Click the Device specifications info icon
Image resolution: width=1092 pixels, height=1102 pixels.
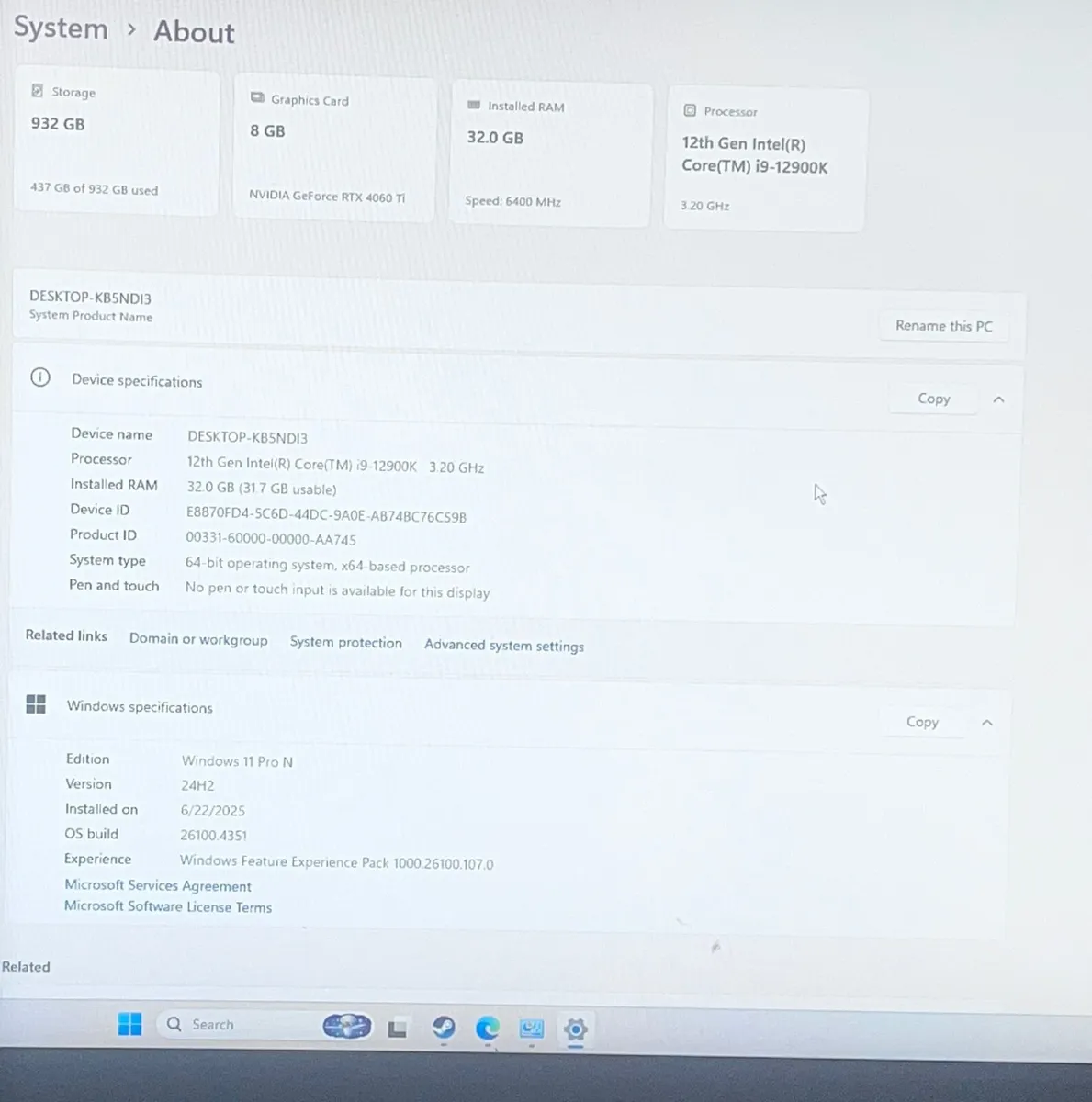tap(40, 377)
